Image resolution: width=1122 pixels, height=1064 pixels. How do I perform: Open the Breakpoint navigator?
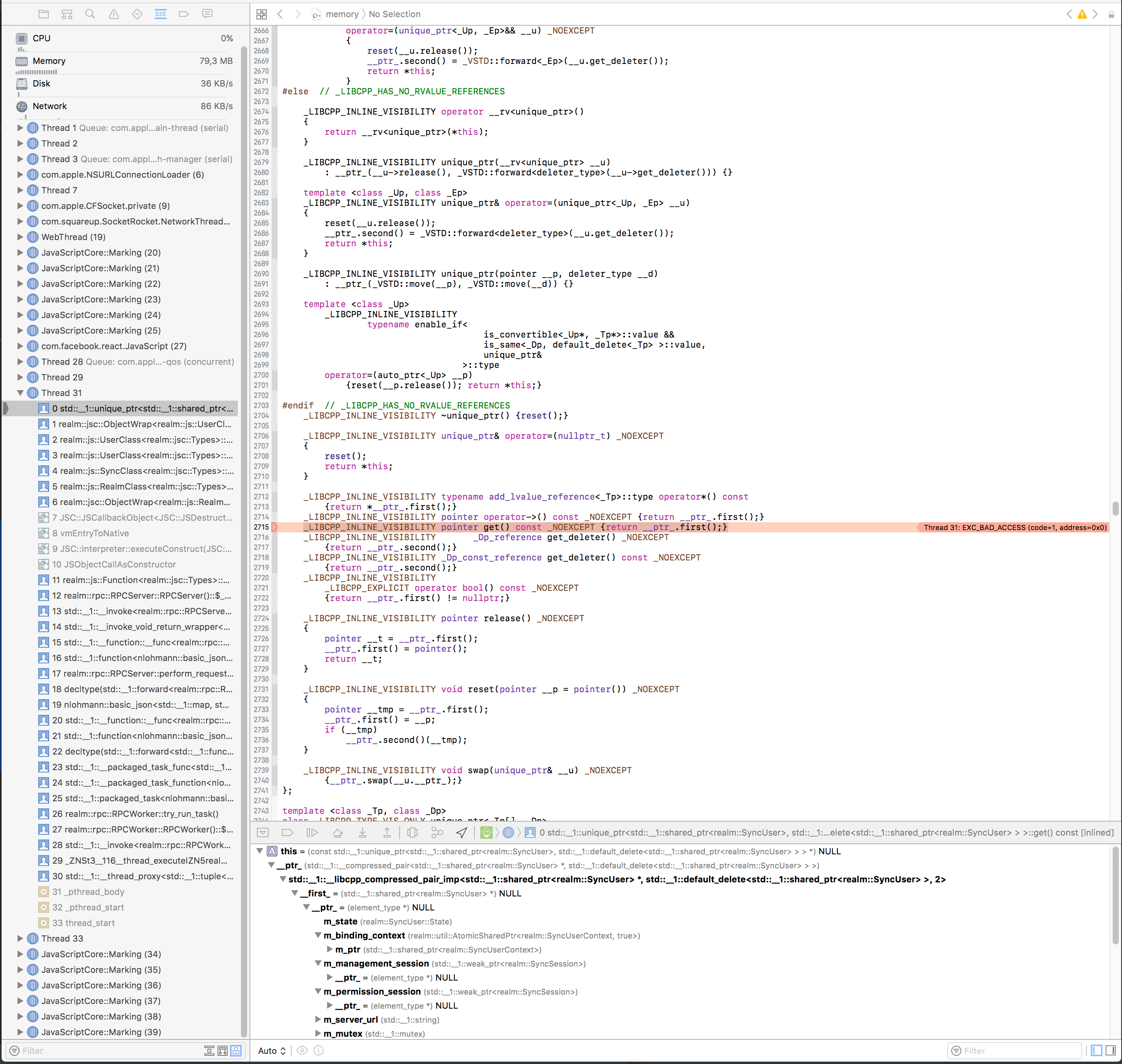[x=184, y=14]
